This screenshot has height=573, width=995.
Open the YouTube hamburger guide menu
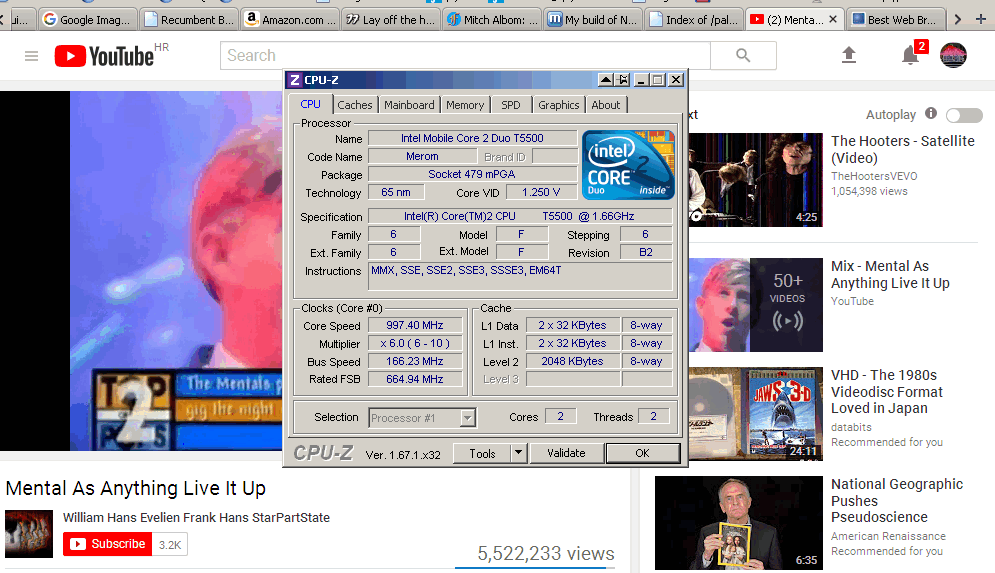pyautogui.click(x=31, y=56)
